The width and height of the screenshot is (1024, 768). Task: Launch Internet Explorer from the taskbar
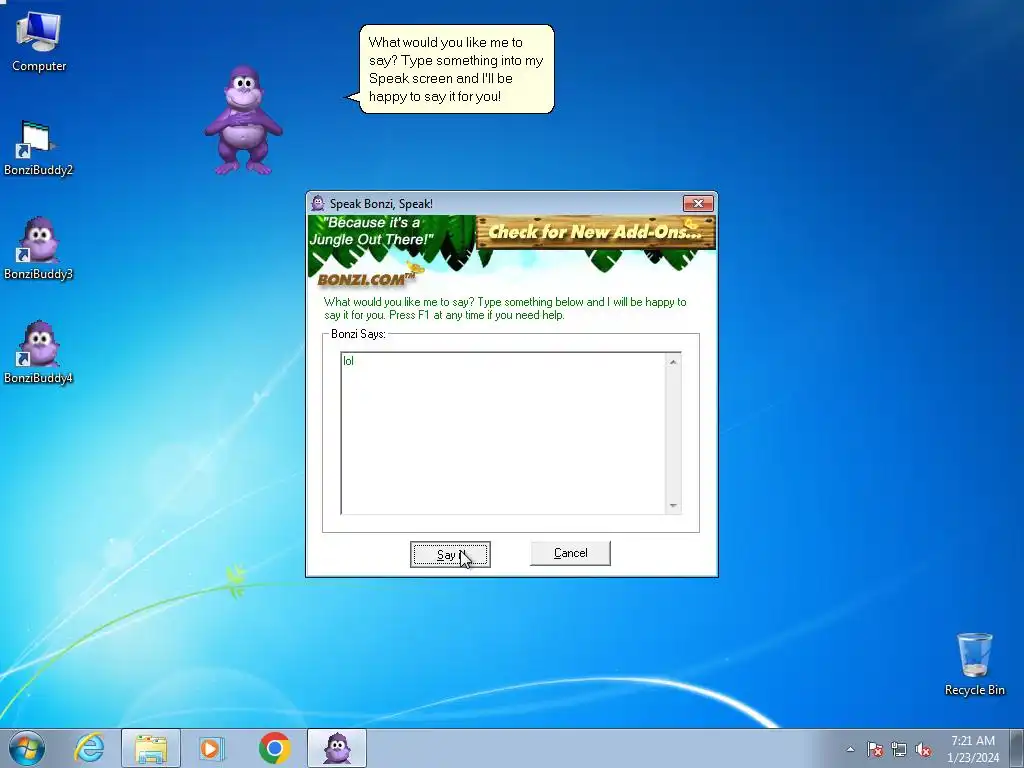coord(89,748)
